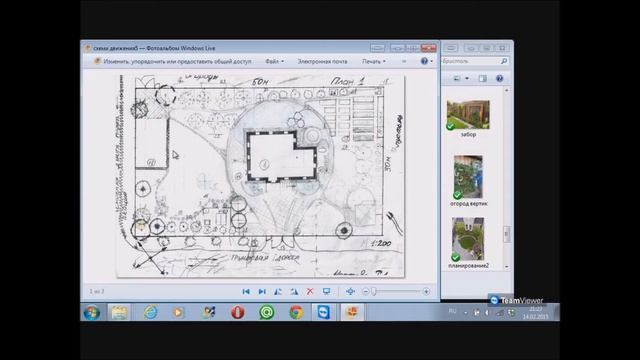
Task: Open help in the Explorer window
Action: pyautogui.click(x=499, y=78)
